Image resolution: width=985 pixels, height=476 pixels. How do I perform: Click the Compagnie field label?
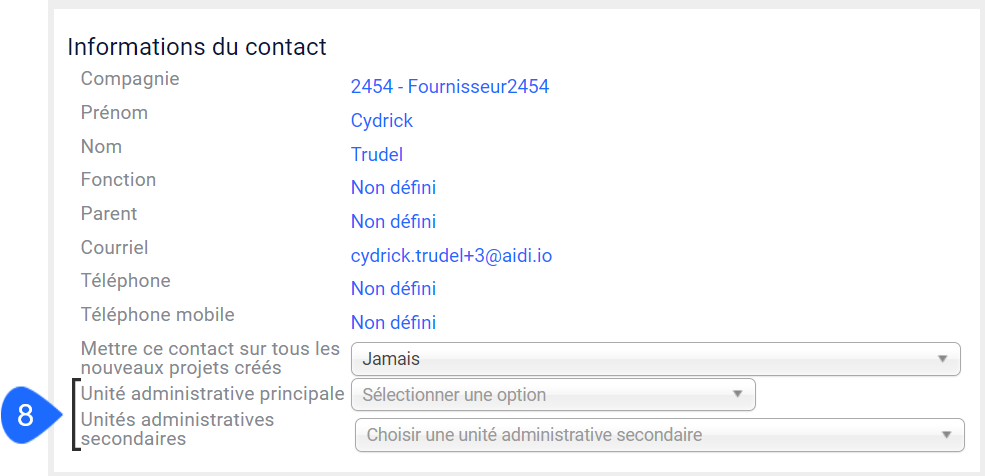[x=130, y=79]
